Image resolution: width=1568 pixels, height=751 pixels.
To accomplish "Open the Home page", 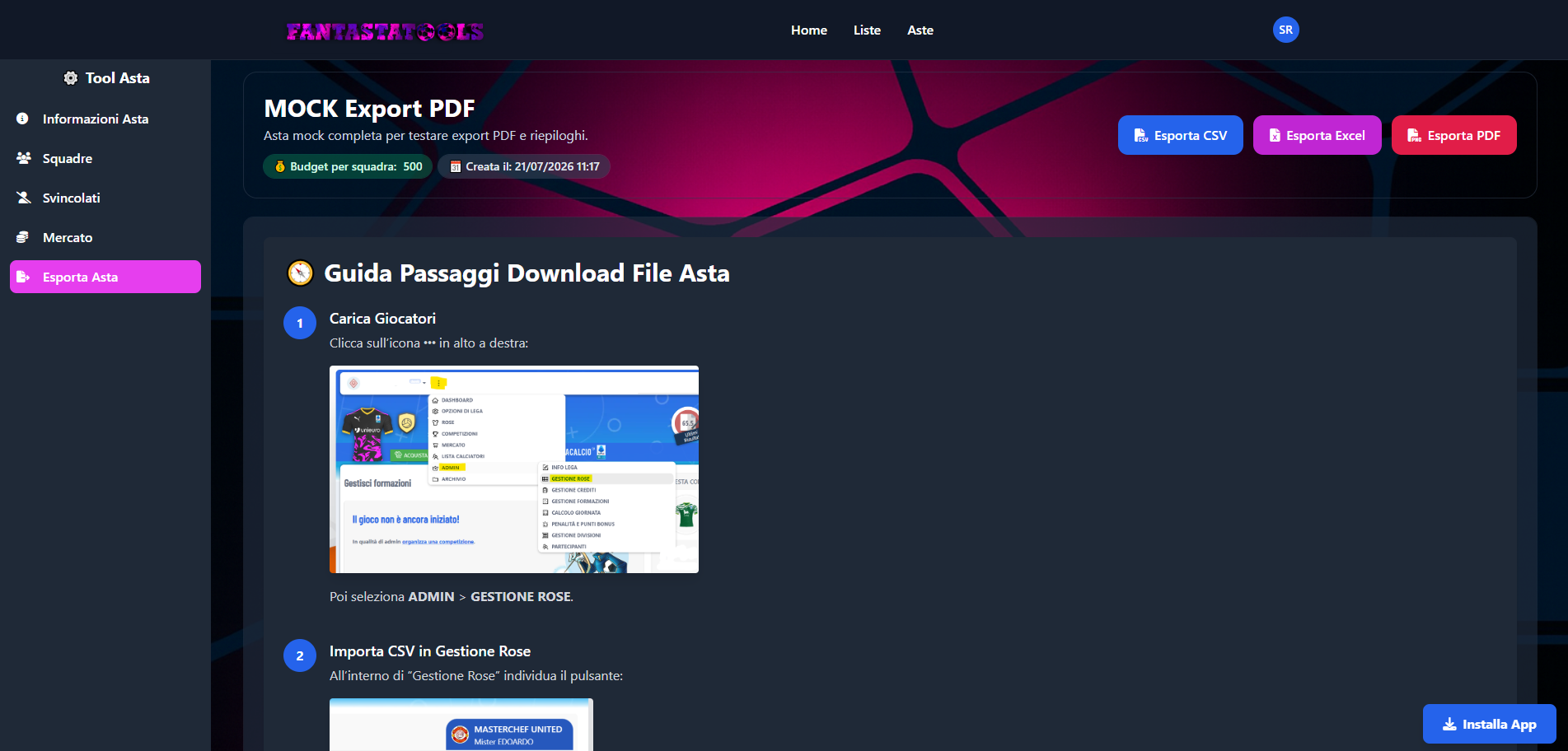I will click(x=809, y=30).
